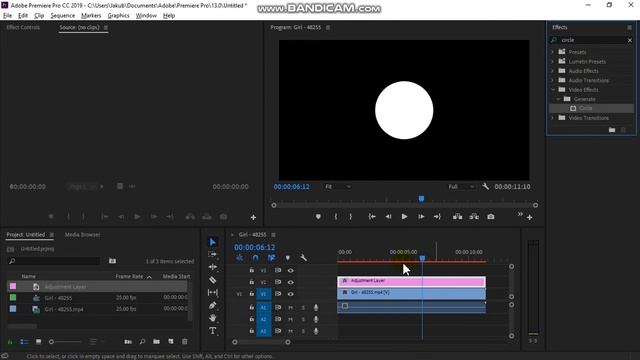Create new custom bin in Effects panel

(x=612, y=130)
